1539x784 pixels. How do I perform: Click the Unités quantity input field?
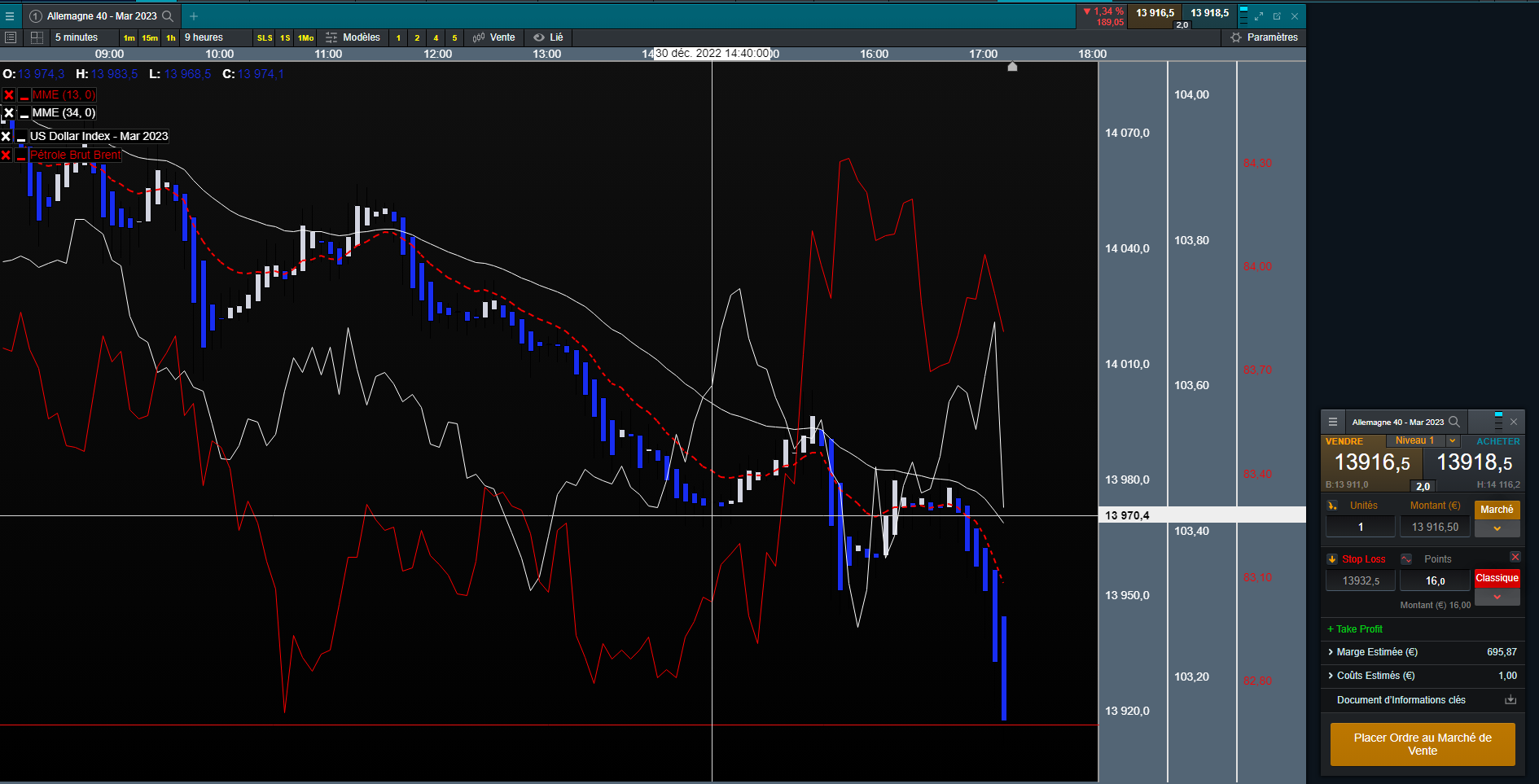point(1360,528)
